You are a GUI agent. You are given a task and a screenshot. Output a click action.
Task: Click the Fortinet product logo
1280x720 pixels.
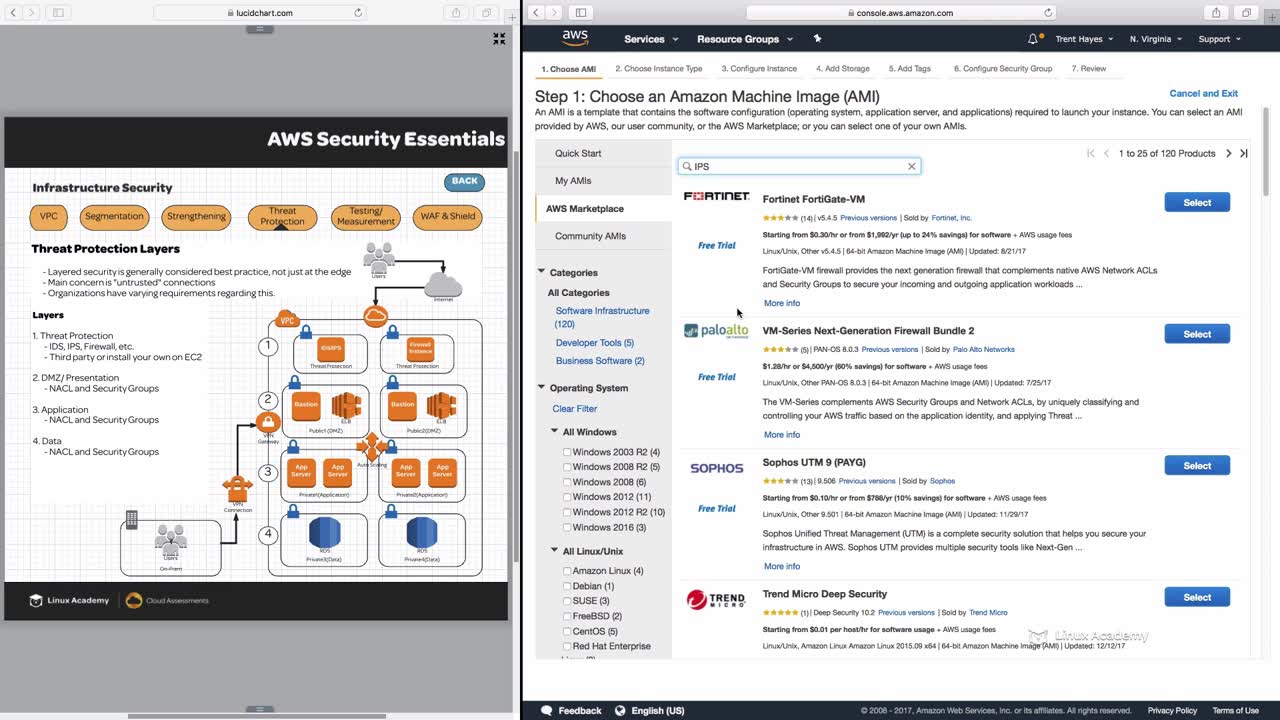tap(716, 196)
